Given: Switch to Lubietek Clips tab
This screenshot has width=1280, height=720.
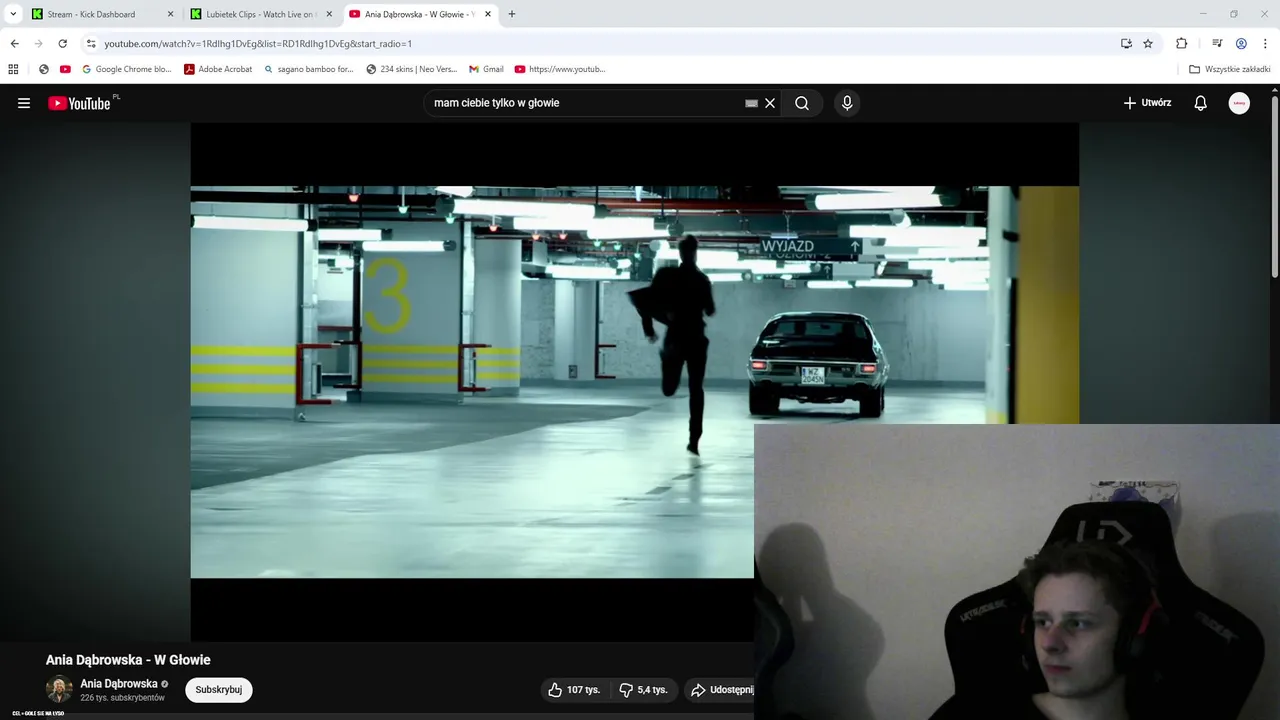Looking at the screenshot, I should tap(261, 14).
